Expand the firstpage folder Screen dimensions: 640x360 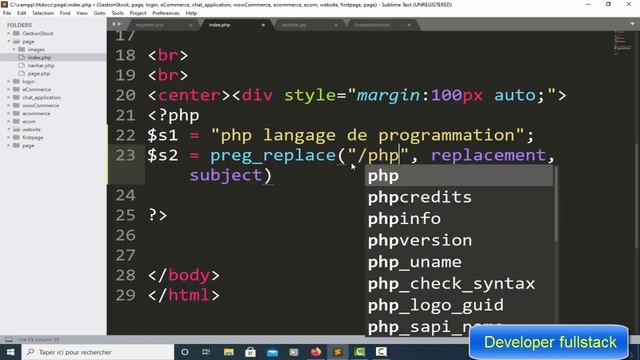[x=9, y=138]
